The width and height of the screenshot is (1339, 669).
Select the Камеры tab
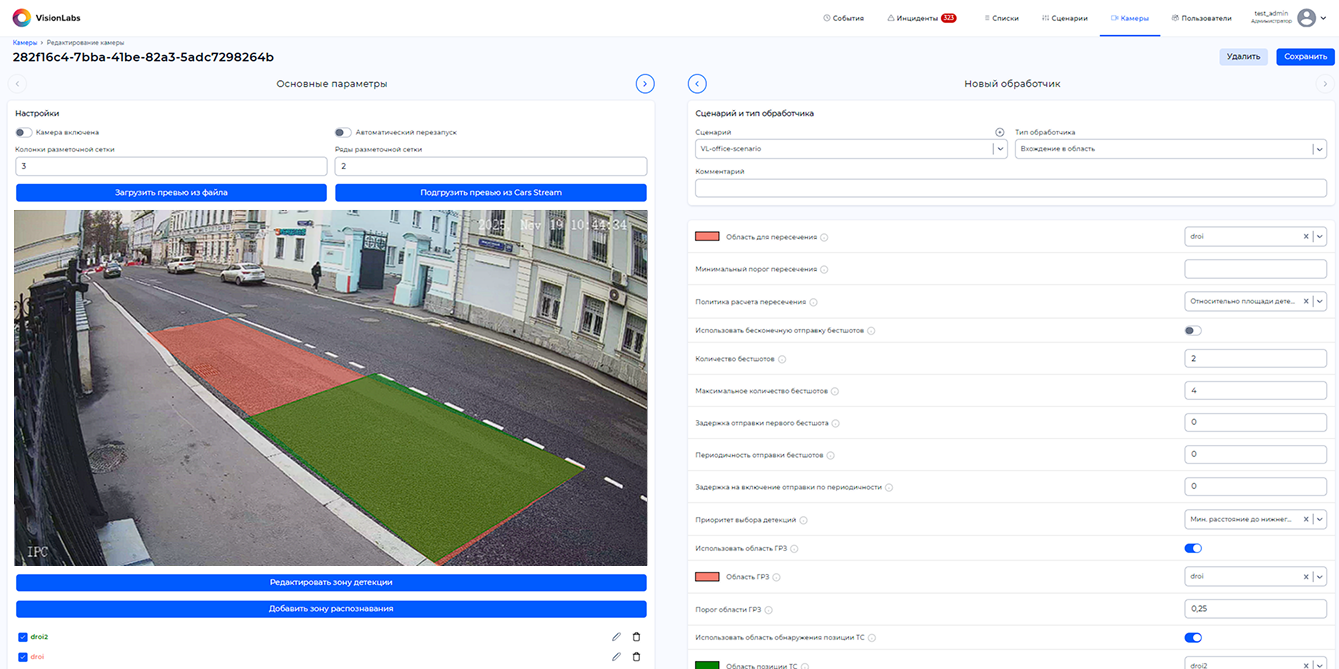click(1130, 18)
